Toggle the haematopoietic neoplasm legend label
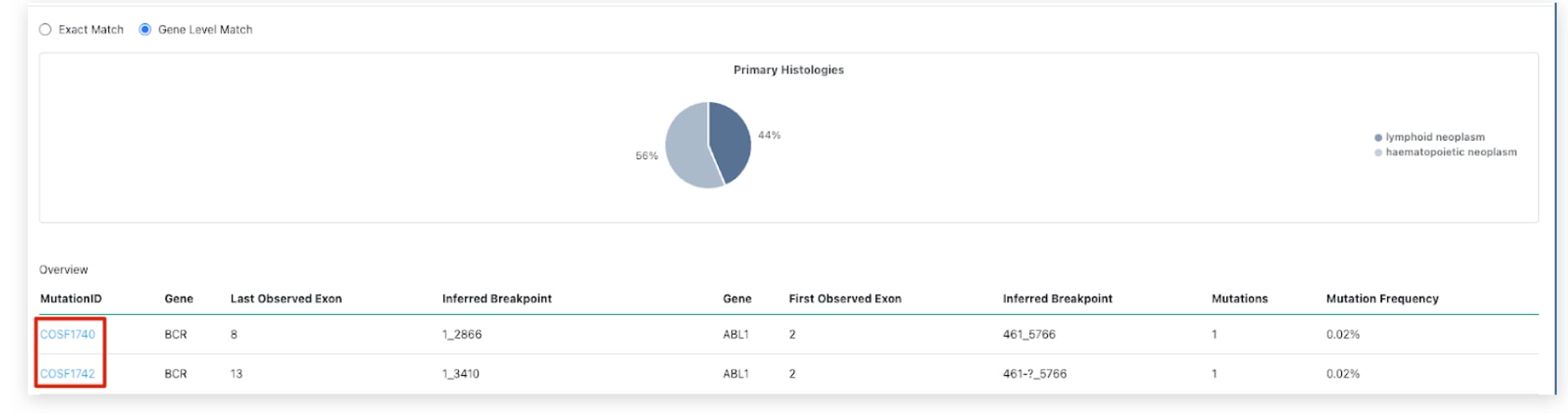 tap(1451, 152)
